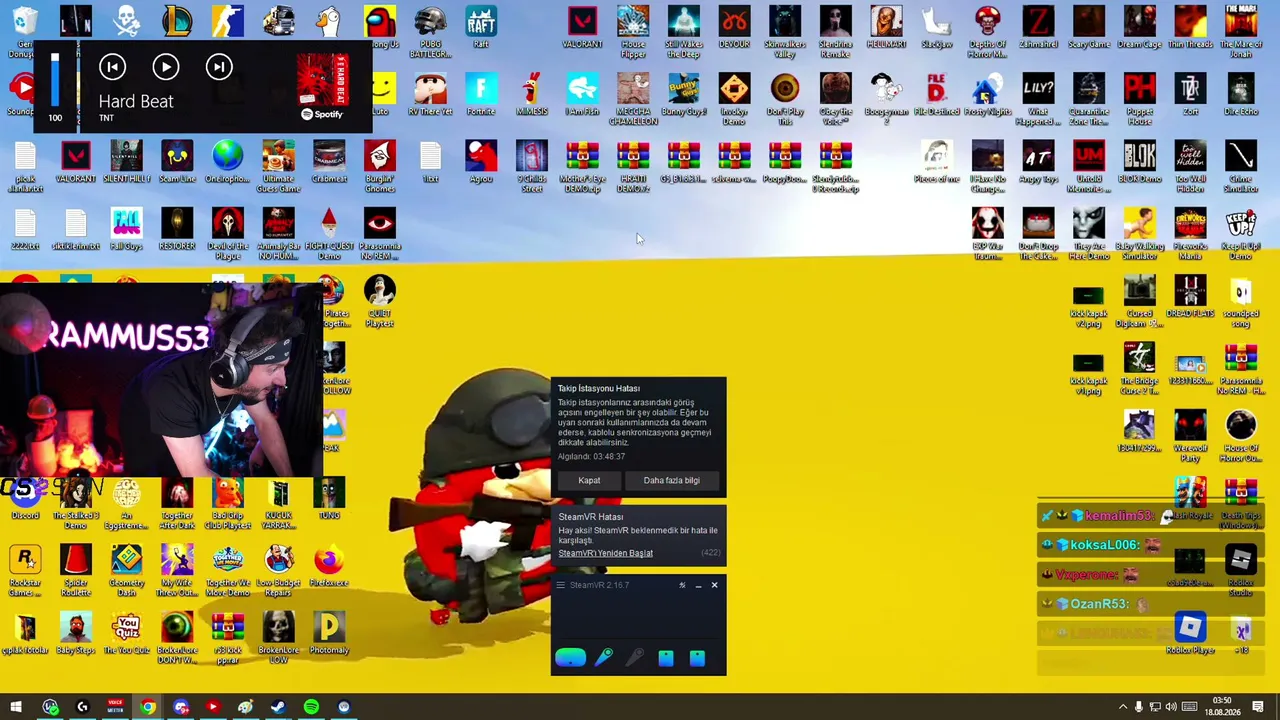Open the Still Wakes the Deep icon
Screen dimensions: 1280x720
coord(684,32)
